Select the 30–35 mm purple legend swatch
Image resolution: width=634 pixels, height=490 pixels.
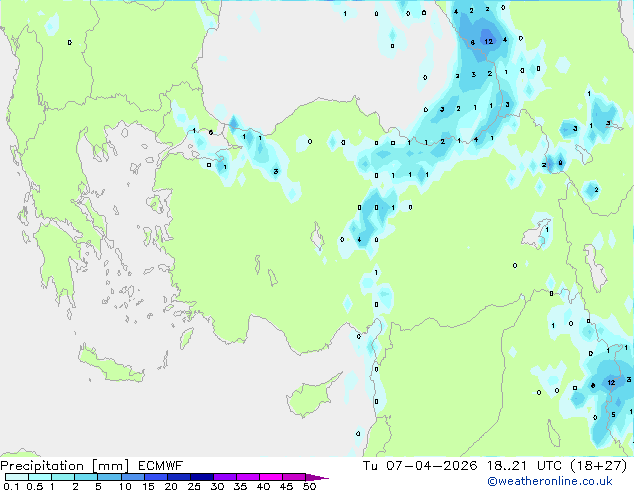(x=224, y=477)
